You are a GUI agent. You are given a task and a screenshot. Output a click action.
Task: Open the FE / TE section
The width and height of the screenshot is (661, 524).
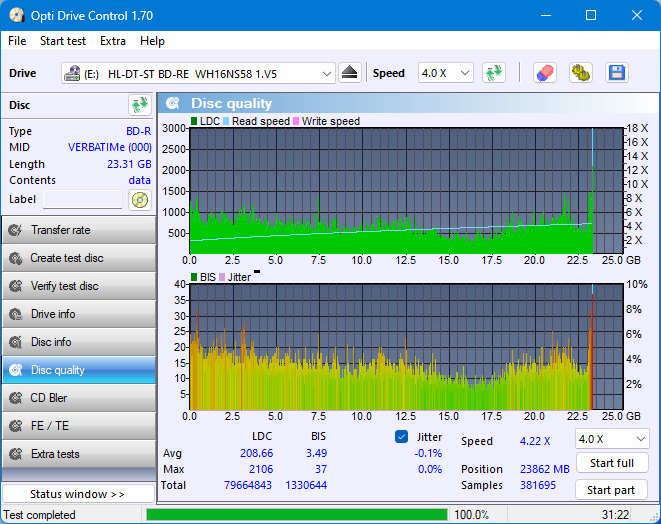(79, 426)
